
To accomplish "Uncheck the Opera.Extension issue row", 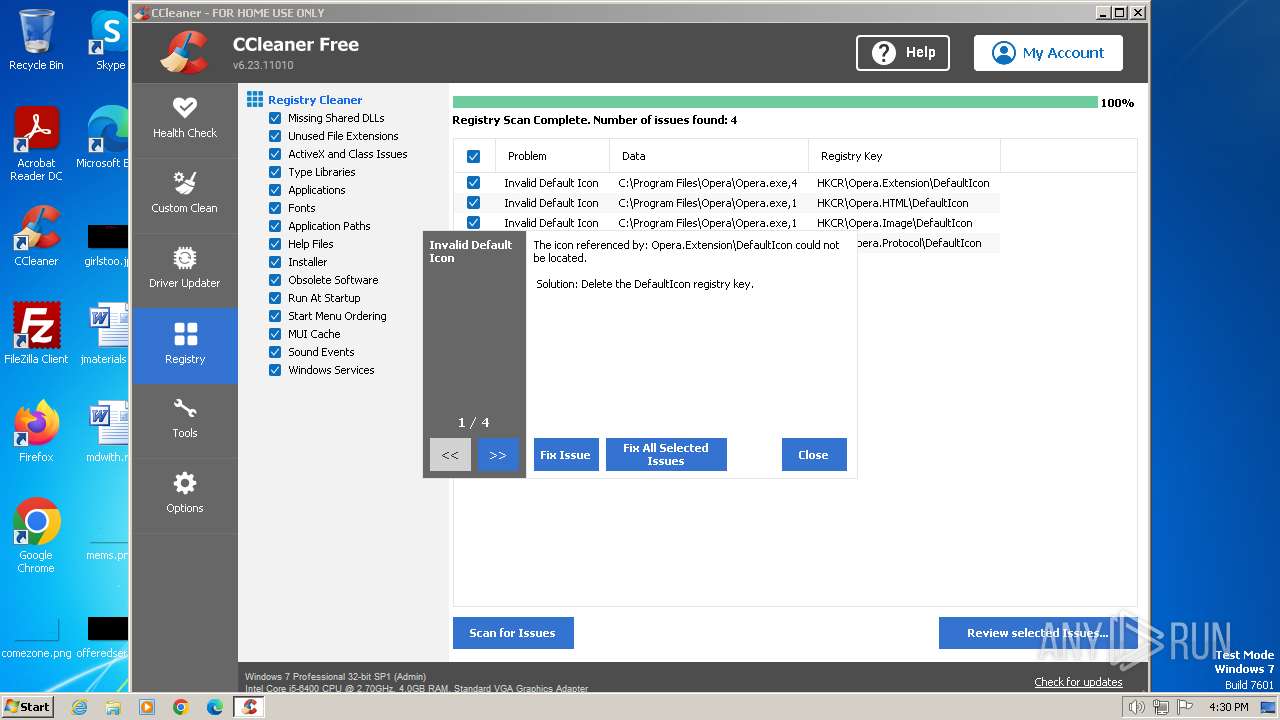I will tap(473, 183).
